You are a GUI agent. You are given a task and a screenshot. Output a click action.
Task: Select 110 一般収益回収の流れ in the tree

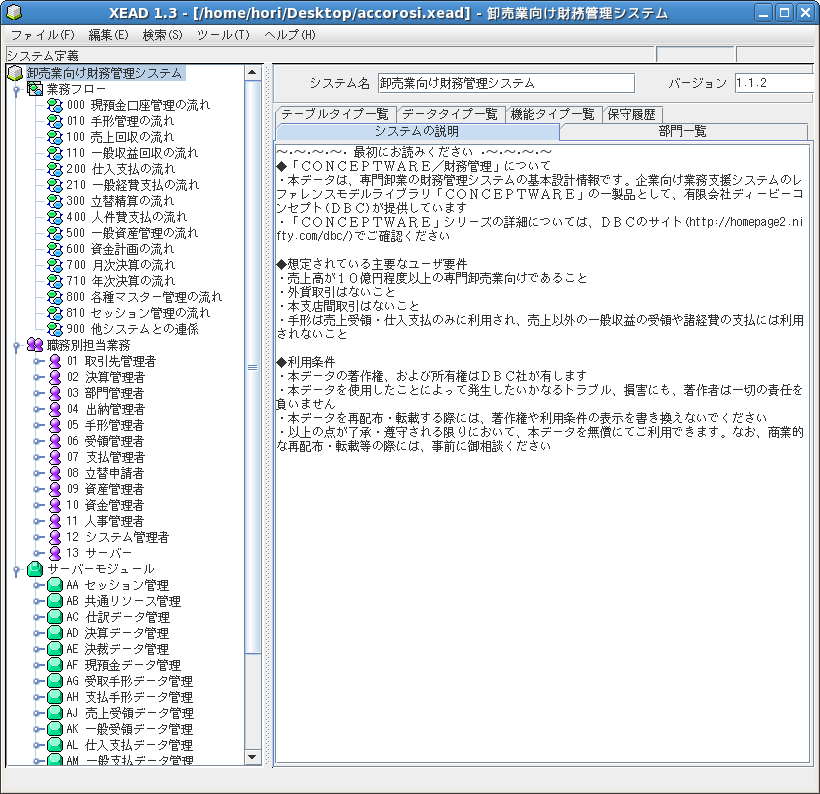coord(132,153)
